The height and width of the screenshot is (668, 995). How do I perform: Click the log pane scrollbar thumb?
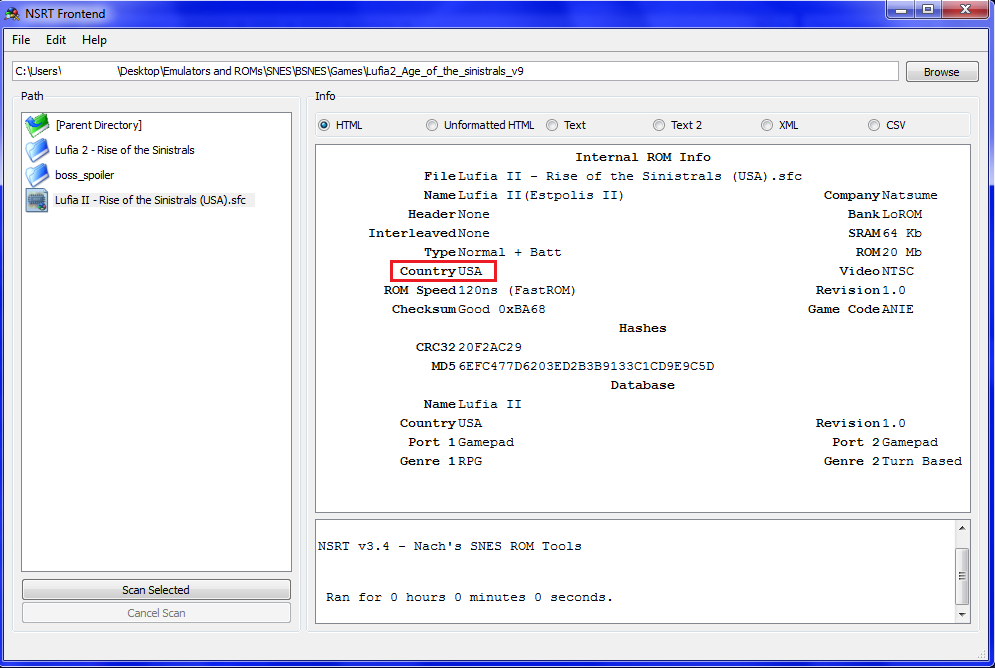coord(962,576)
